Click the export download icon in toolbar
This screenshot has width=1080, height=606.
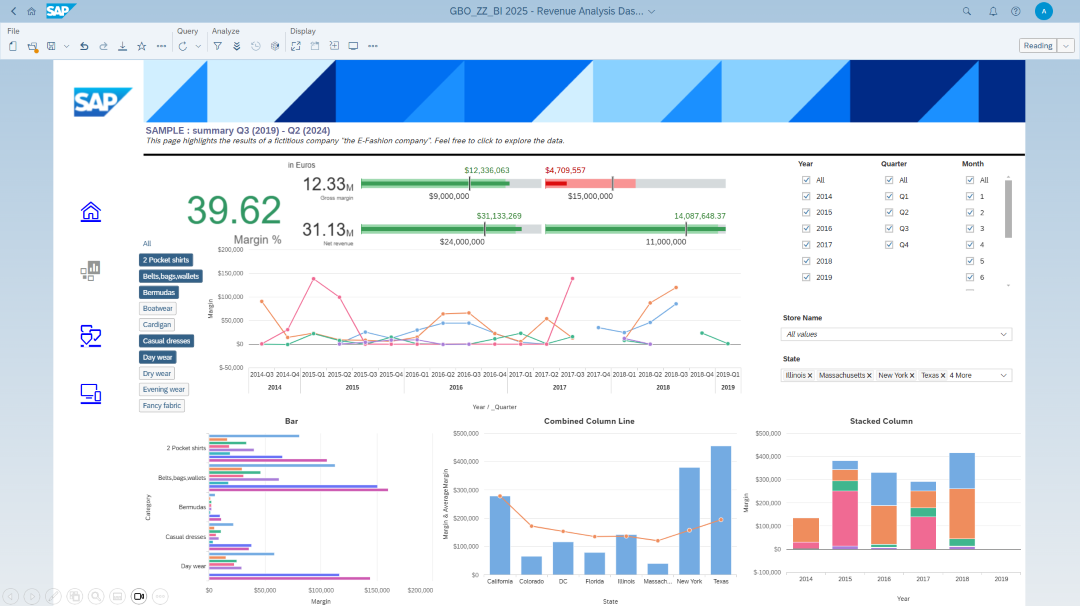point(122,46)
